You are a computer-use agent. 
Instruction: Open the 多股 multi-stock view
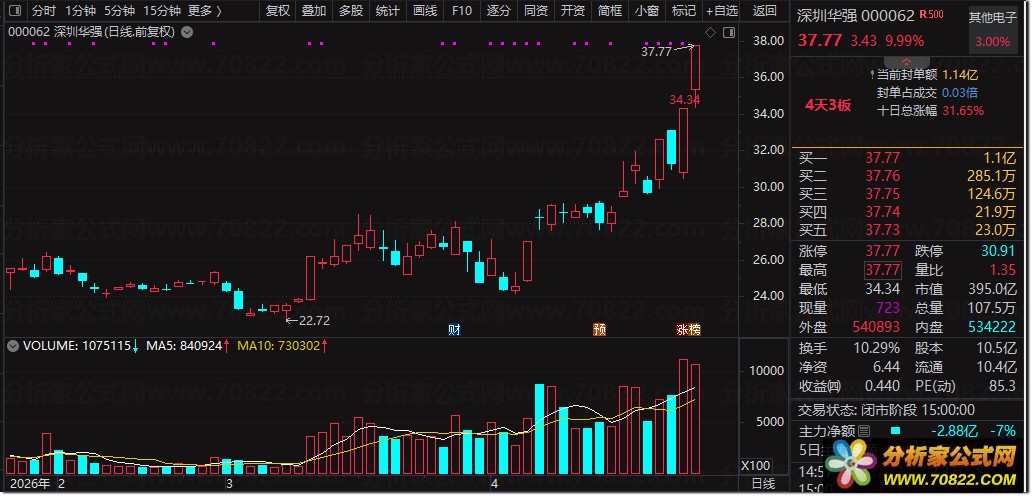point(350,11)
